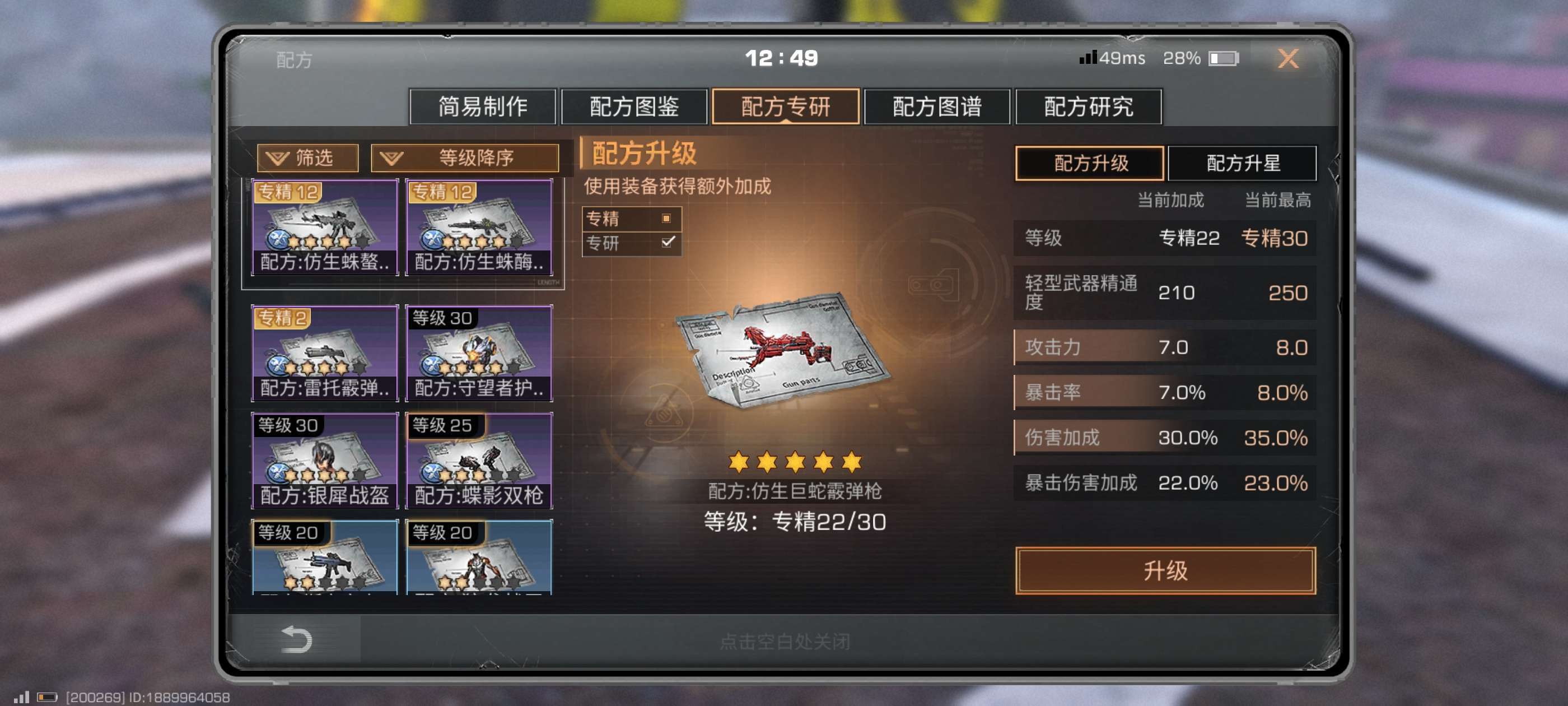
Task: Tap the battery indicator icon
Action: click(1224, 58)
